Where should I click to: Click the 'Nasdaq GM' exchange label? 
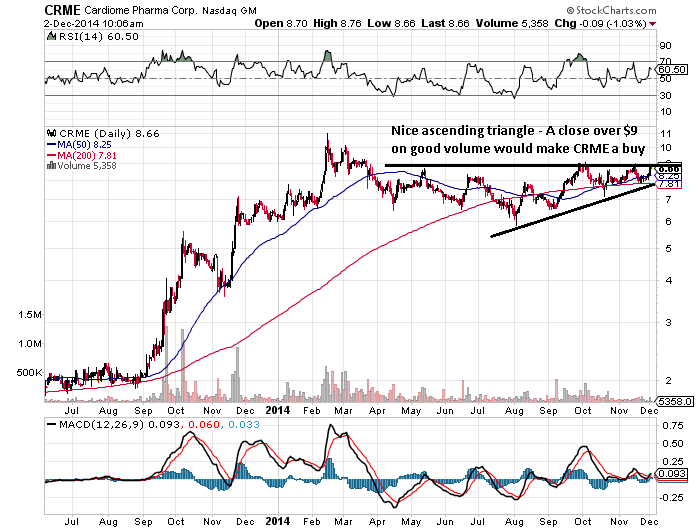229,10
